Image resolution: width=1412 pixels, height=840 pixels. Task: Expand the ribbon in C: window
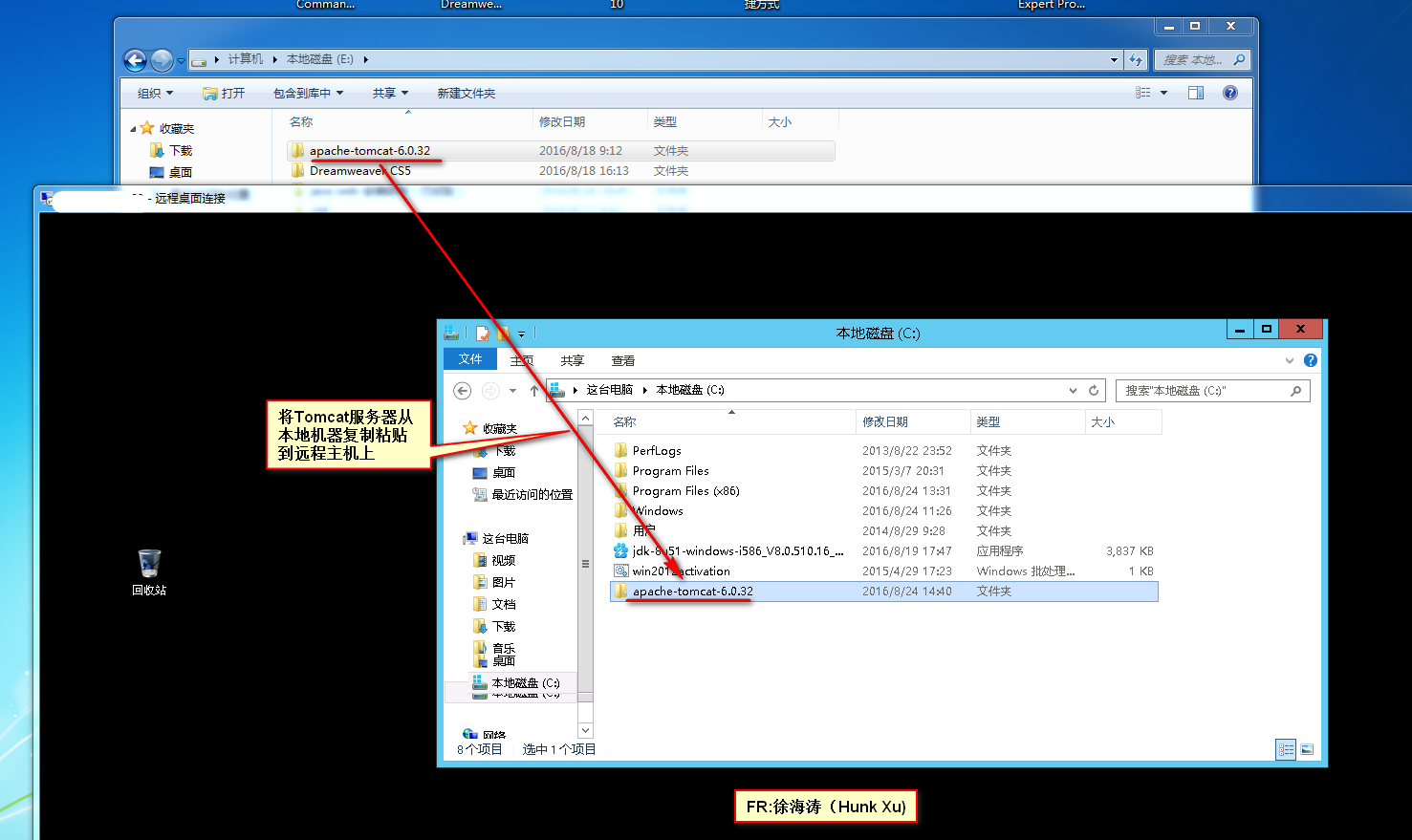(1290, 360)
